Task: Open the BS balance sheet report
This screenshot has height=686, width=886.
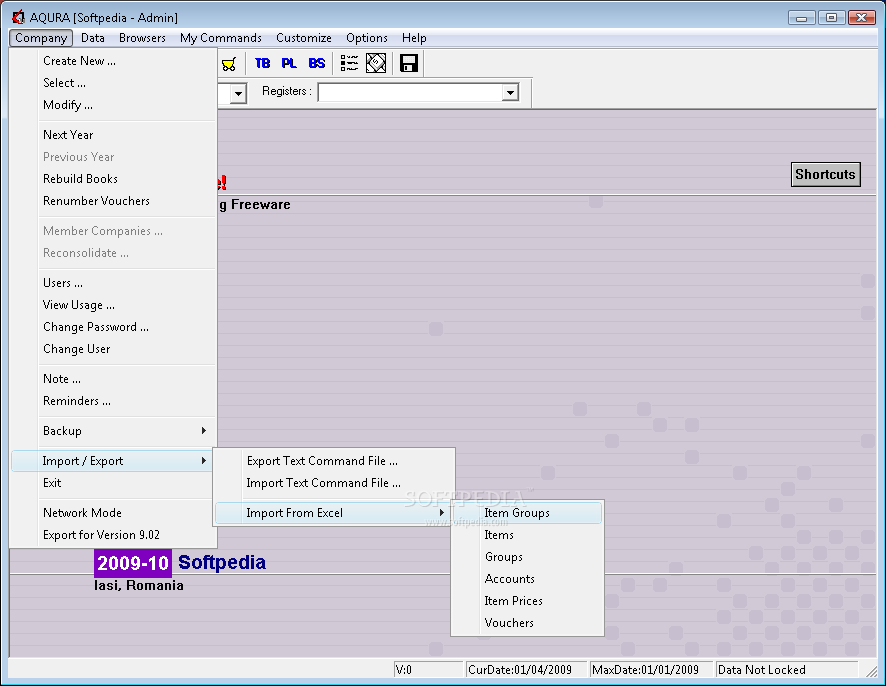Action: click(316, 63)
